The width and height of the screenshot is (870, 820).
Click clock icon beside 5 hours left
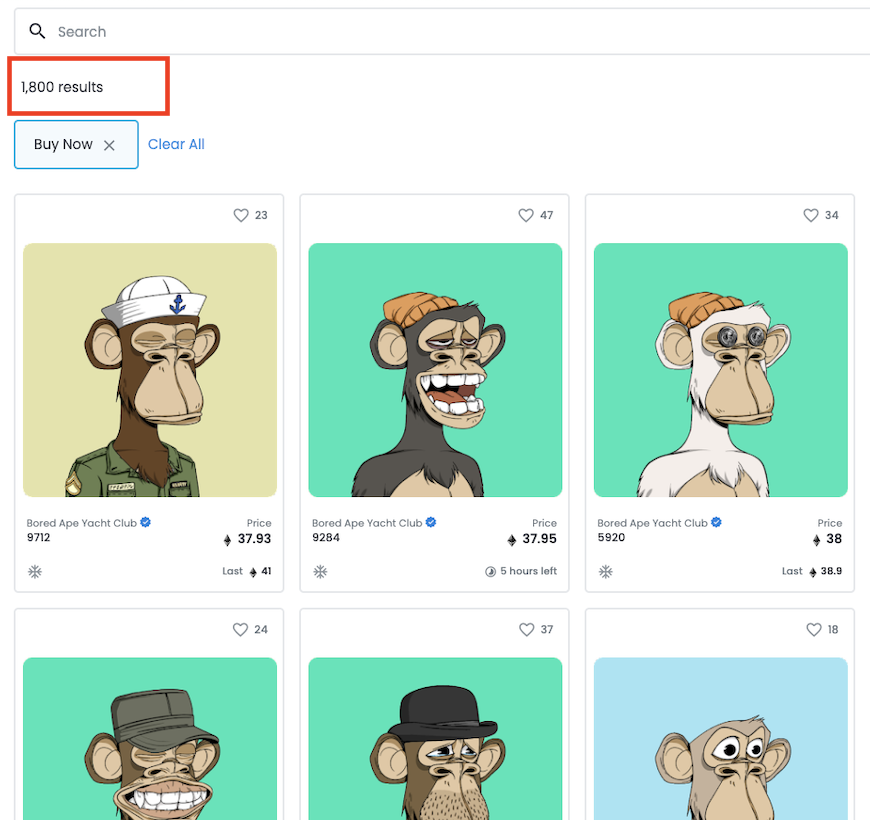[490, 572]
